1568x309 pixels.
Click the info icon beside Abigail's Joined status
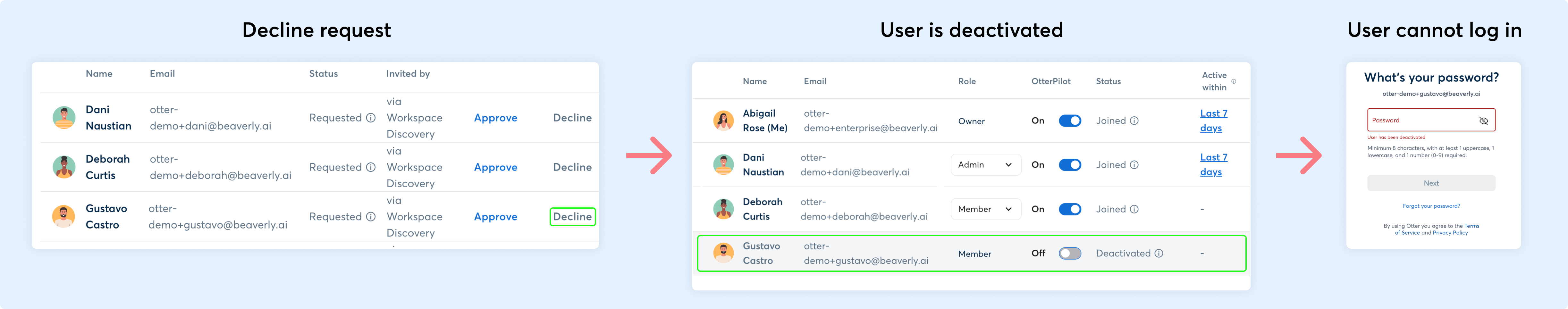[1134, 121]
